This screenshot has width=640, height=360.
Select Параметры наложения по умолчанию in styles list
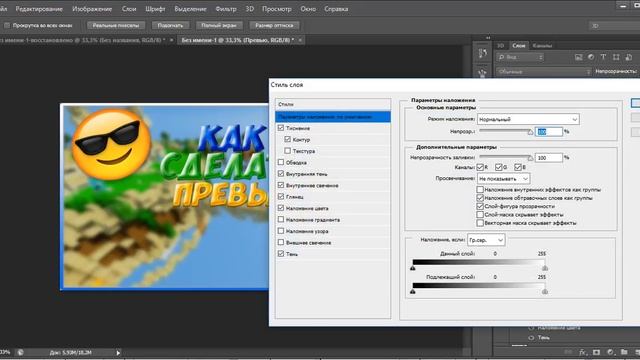tap(333, 117)
